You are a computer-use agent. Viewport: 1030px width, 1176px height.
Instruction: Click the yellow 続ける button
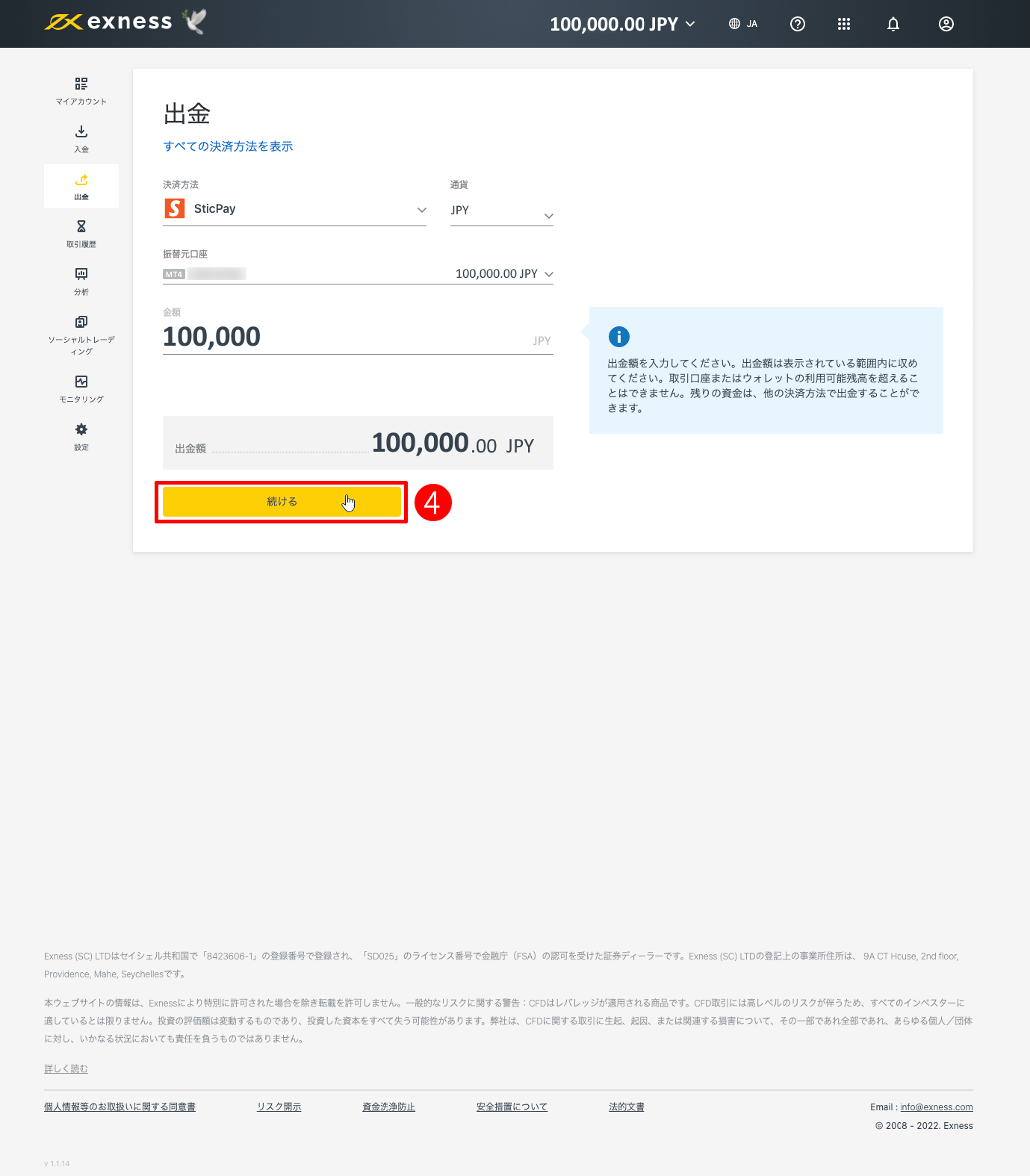tap(282, 502)
